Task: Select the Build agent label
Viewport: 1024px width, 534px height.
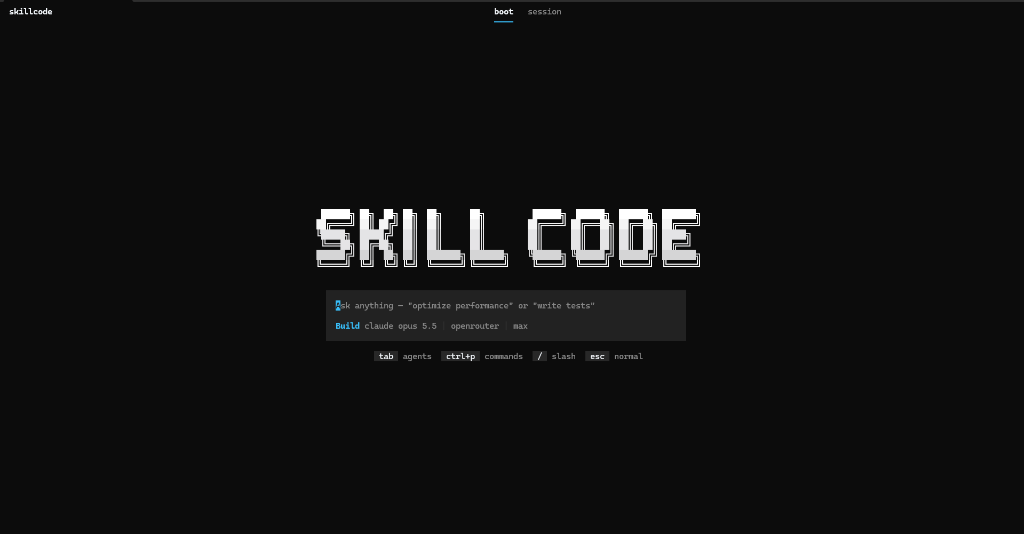Action: point(347,326)
